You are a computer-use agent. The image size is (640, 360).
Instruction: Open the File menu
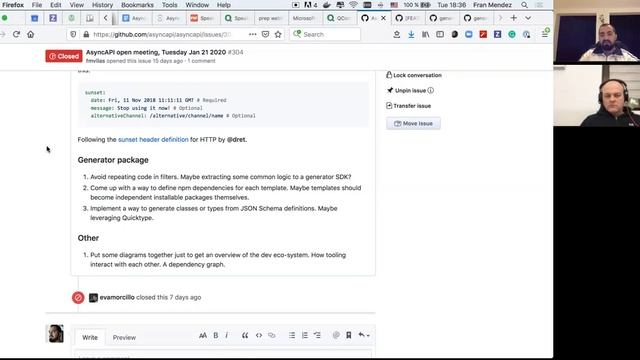click(x=37, y=5)
